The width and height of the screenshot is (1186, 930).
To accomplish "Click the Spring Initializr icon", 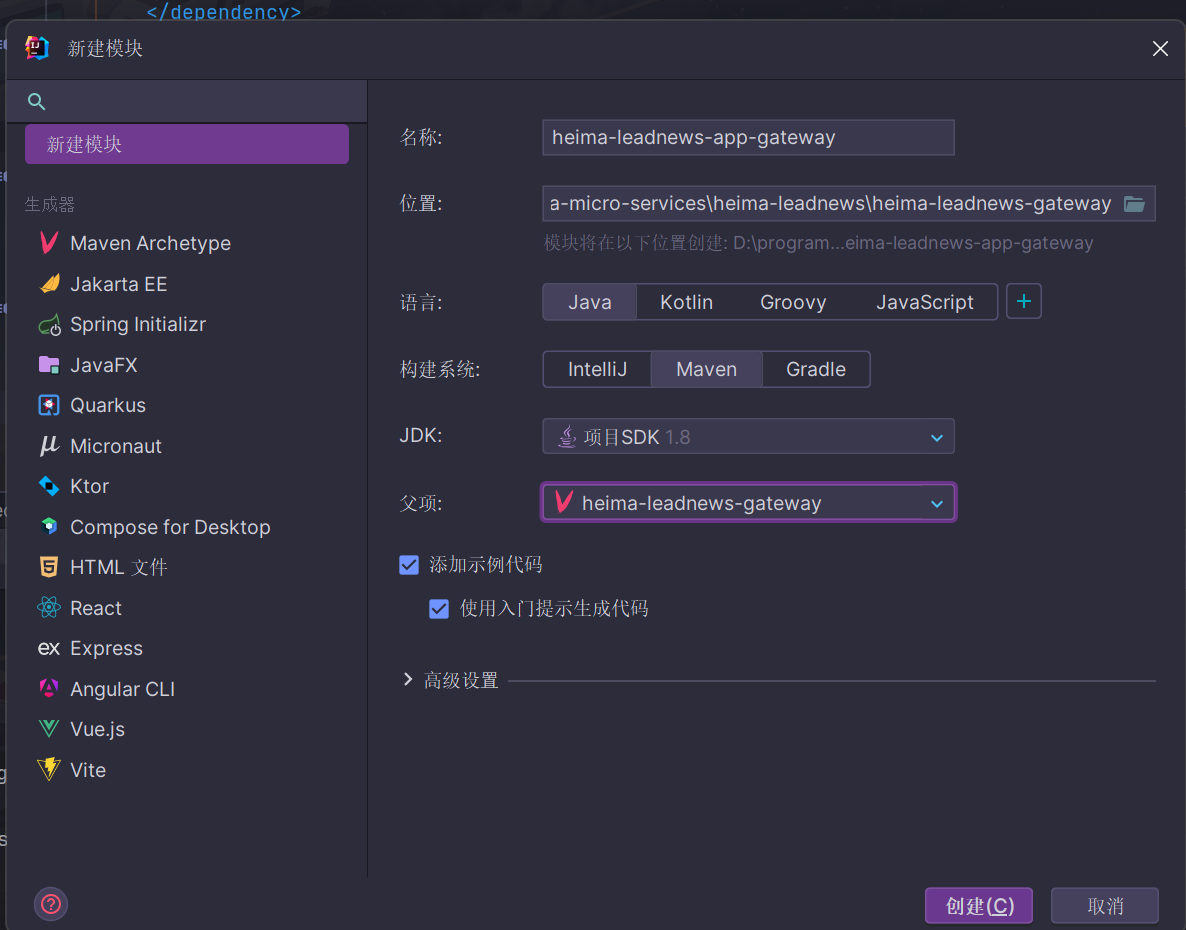I will [x=48, y=325].
